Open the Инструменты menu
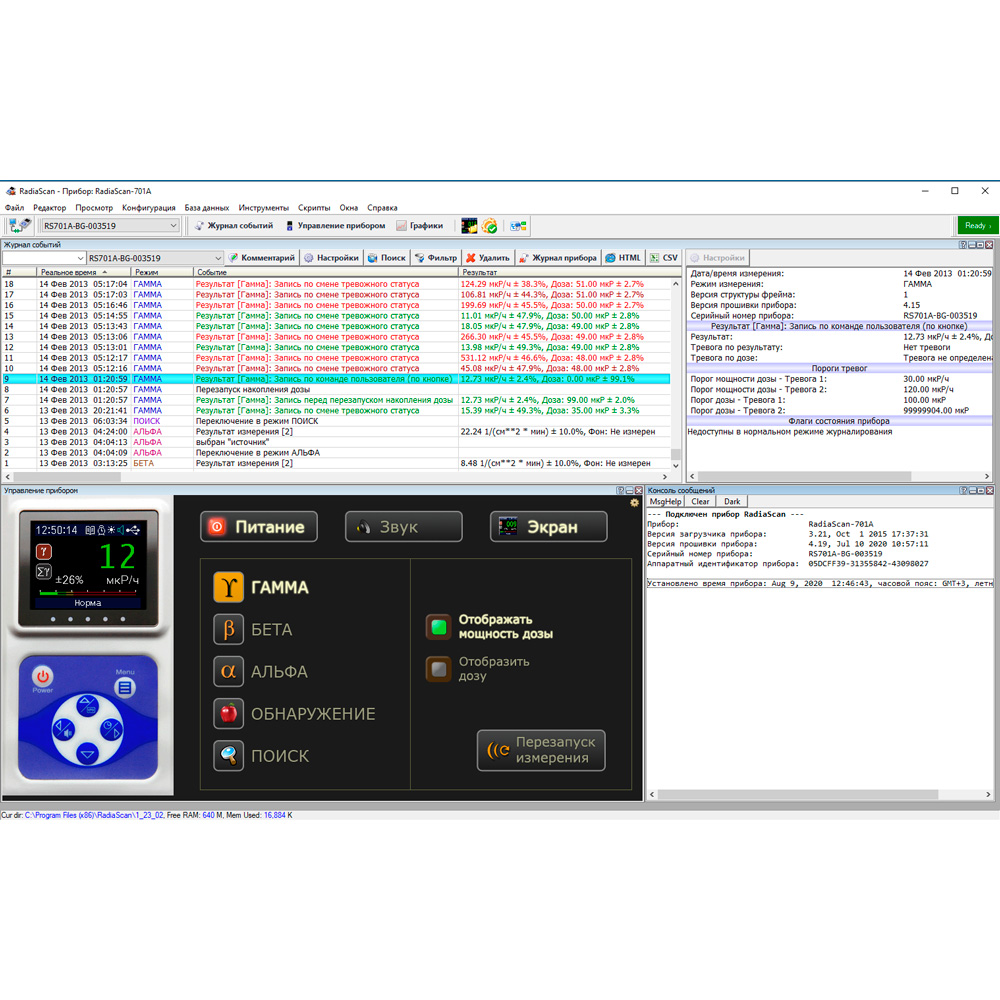1000x1000 pixels. pyautogui.click(x=264, y=208)
